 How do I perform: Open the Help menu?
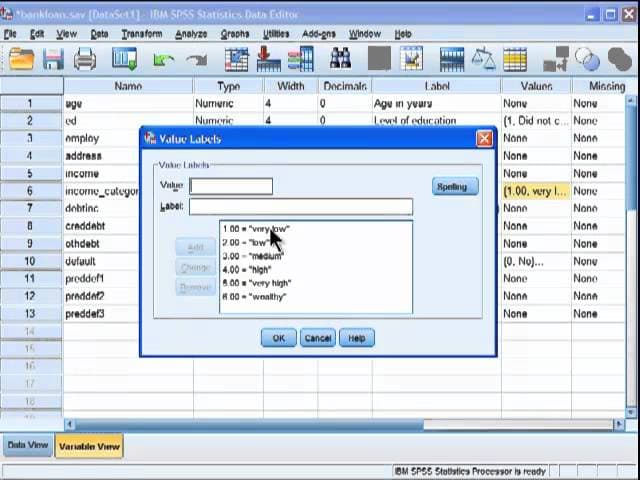(403, 34)
